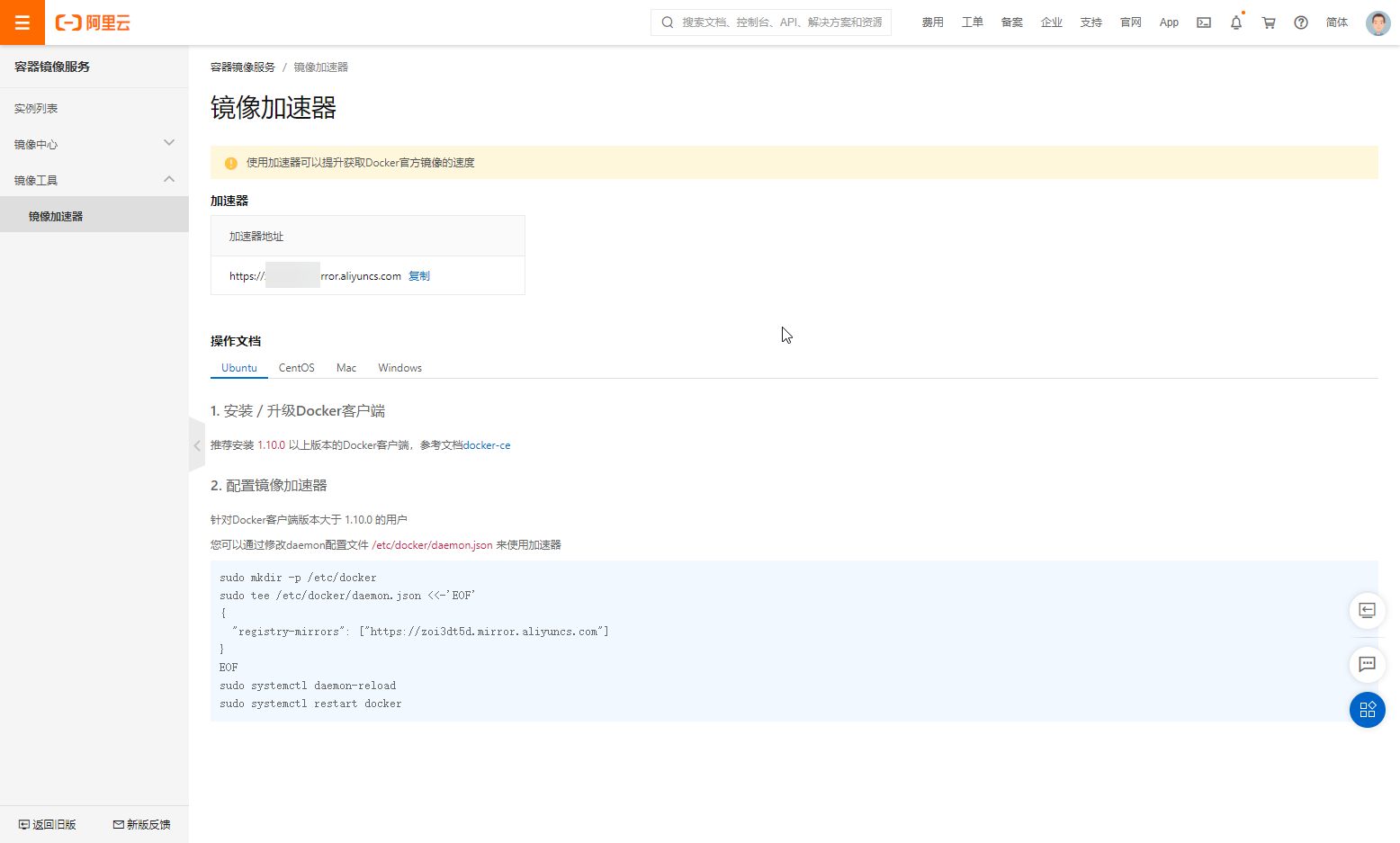Click the accelerator URL text
Image resolution: width=1400 pixels, height=843 pixels.
(x=315, y=276)
